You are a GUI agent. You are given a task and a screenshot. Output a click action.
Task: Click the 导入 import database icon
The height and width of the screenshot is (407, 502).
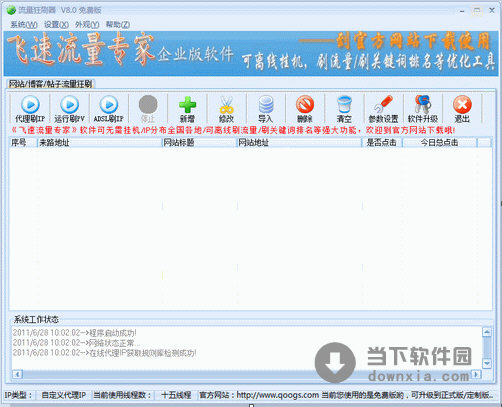click(x=266, y=105)
